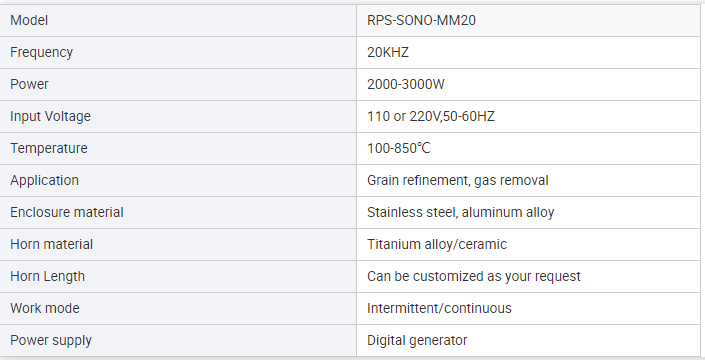
Task: Select the 2000-3000W power value
Action: [x=406, y=84]
